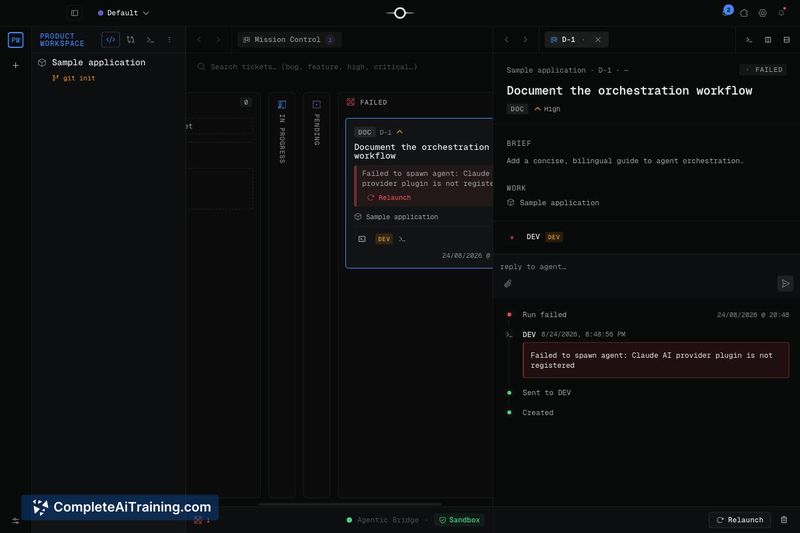Change the High priority indicator
This screenshot has width=800, height=533.
tap(547, 109)
